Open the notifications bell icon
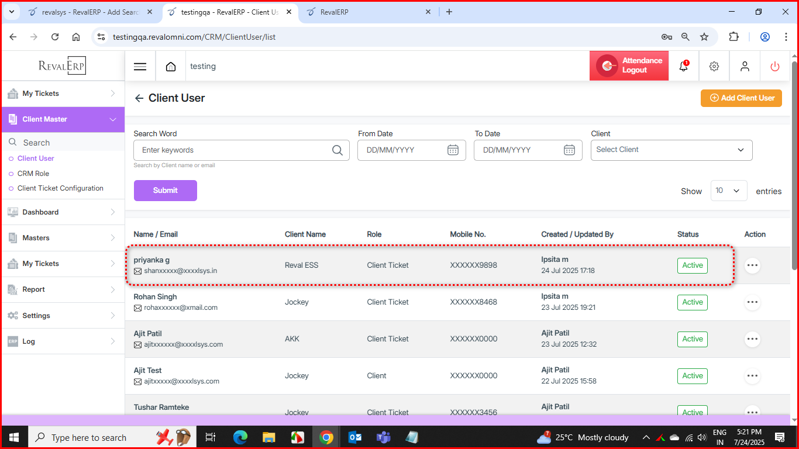 (x=684, y=67)
